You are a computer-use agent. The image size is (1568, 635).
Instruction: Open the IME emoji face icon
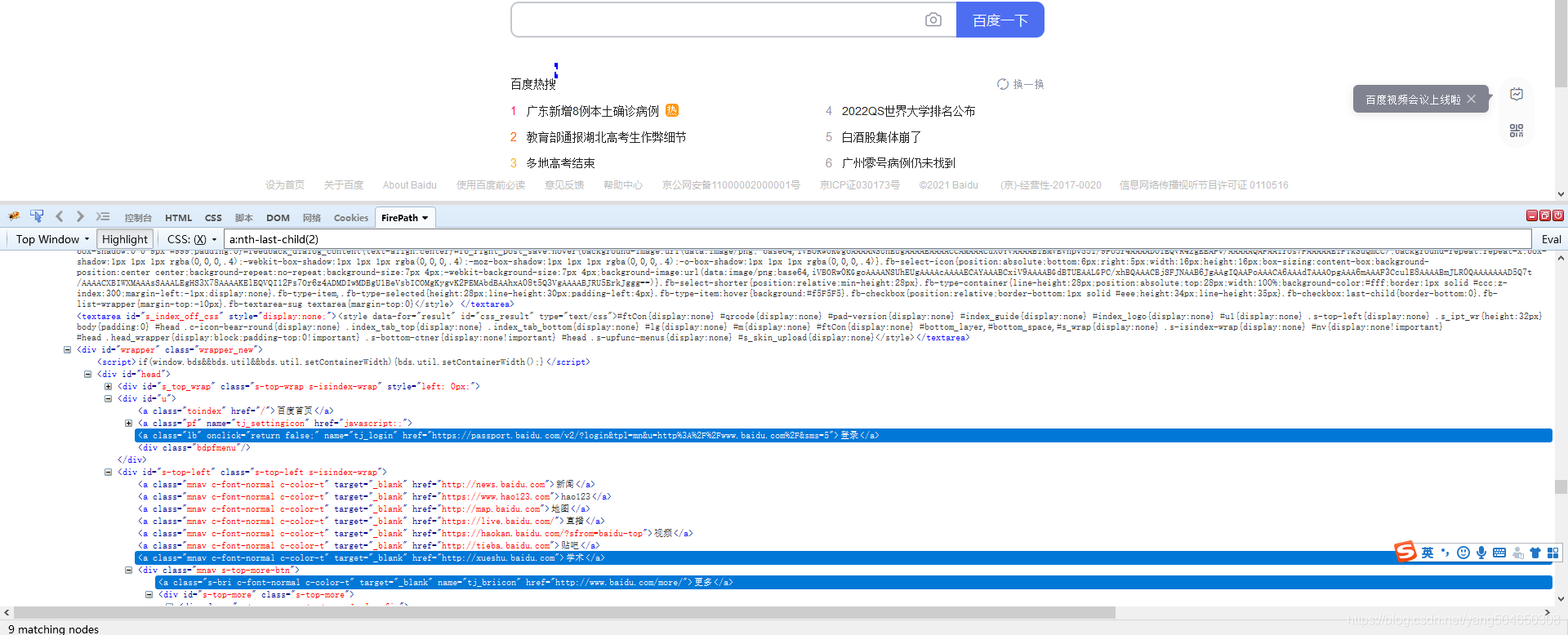(x=1463, y=553)
